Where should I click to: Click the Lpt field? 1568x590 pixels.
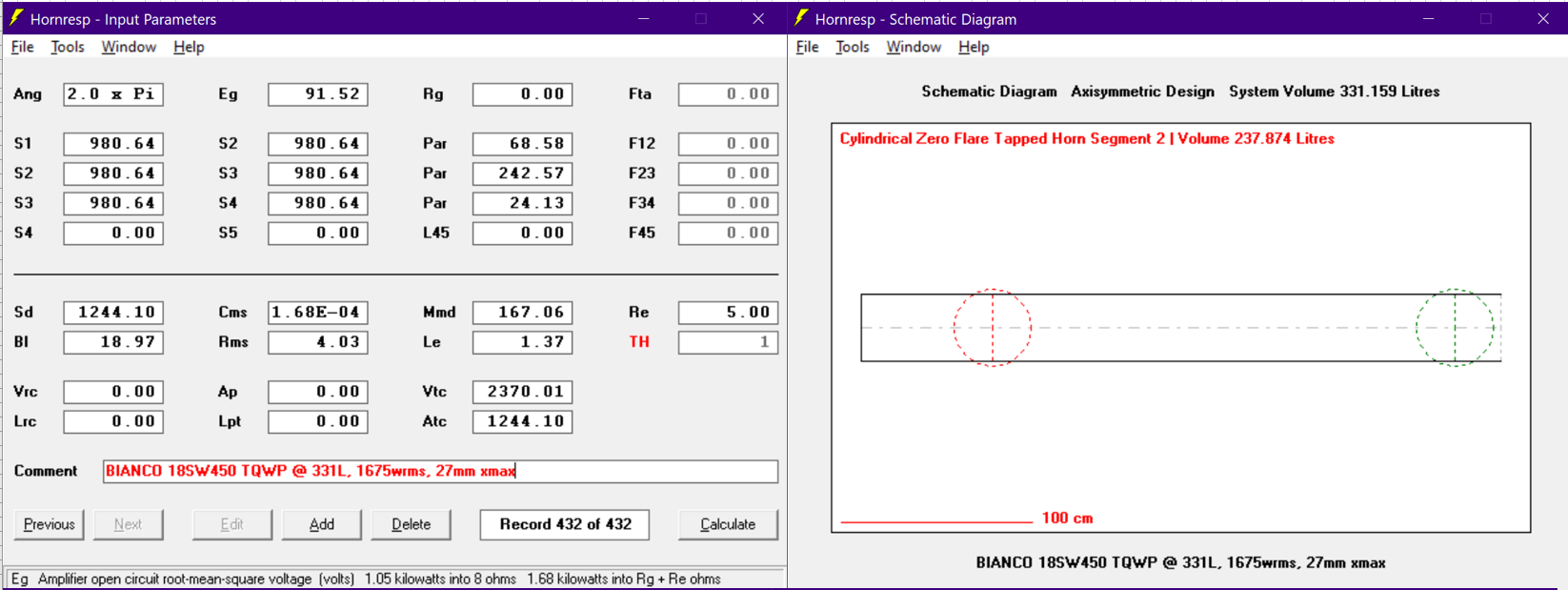click(318, 421)
